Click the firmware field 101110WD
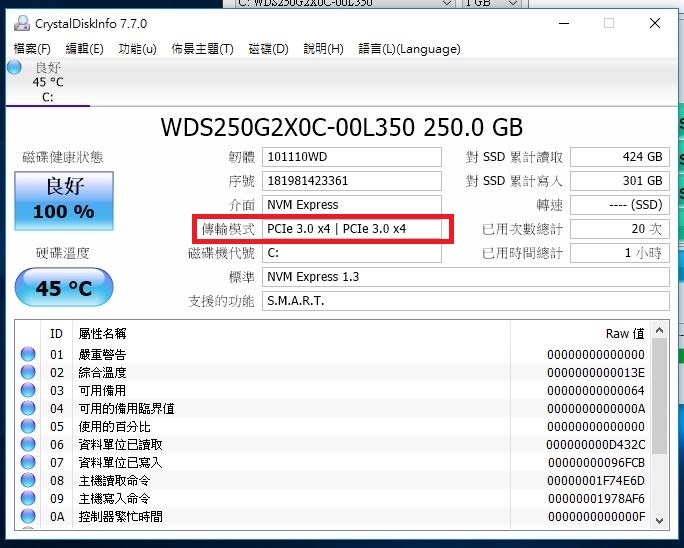Image resolution: width=684 pixels, height=548 pixels. 352,157
